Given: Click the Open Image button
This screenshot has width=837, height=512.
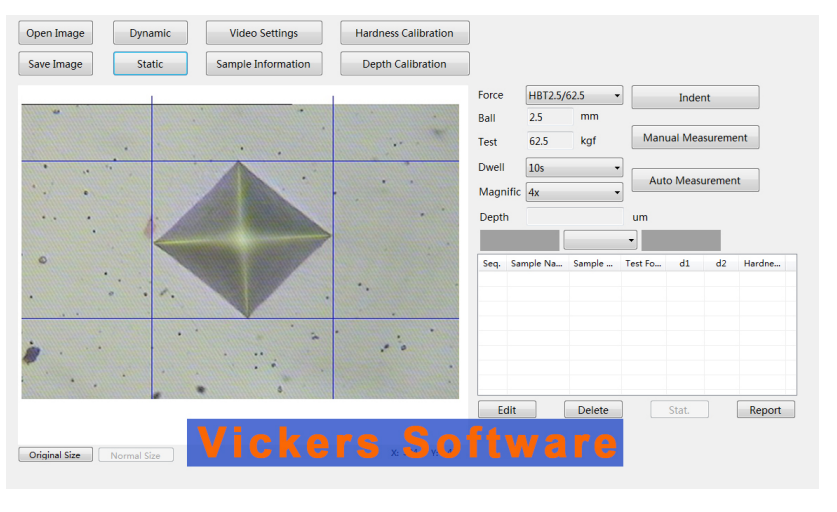Looking at the screenshot, I should pyautogui.click(x=55, y=33).
